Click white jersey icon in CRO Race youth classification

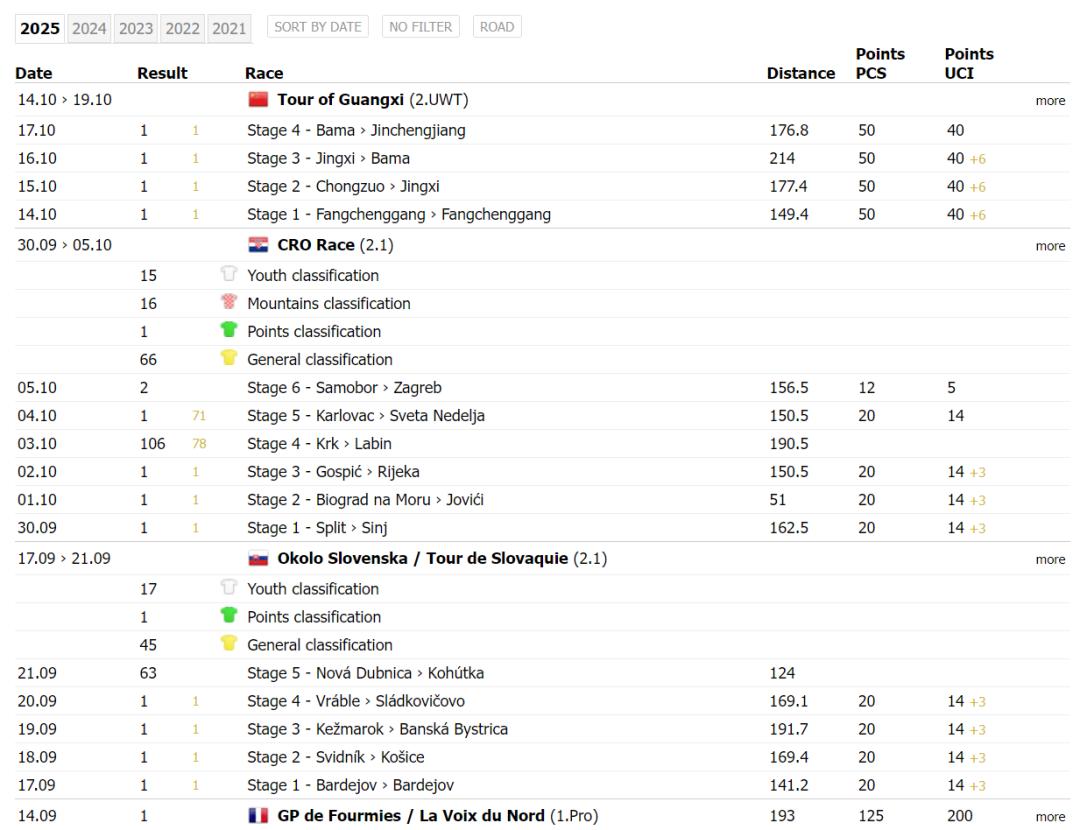point(230,276)
